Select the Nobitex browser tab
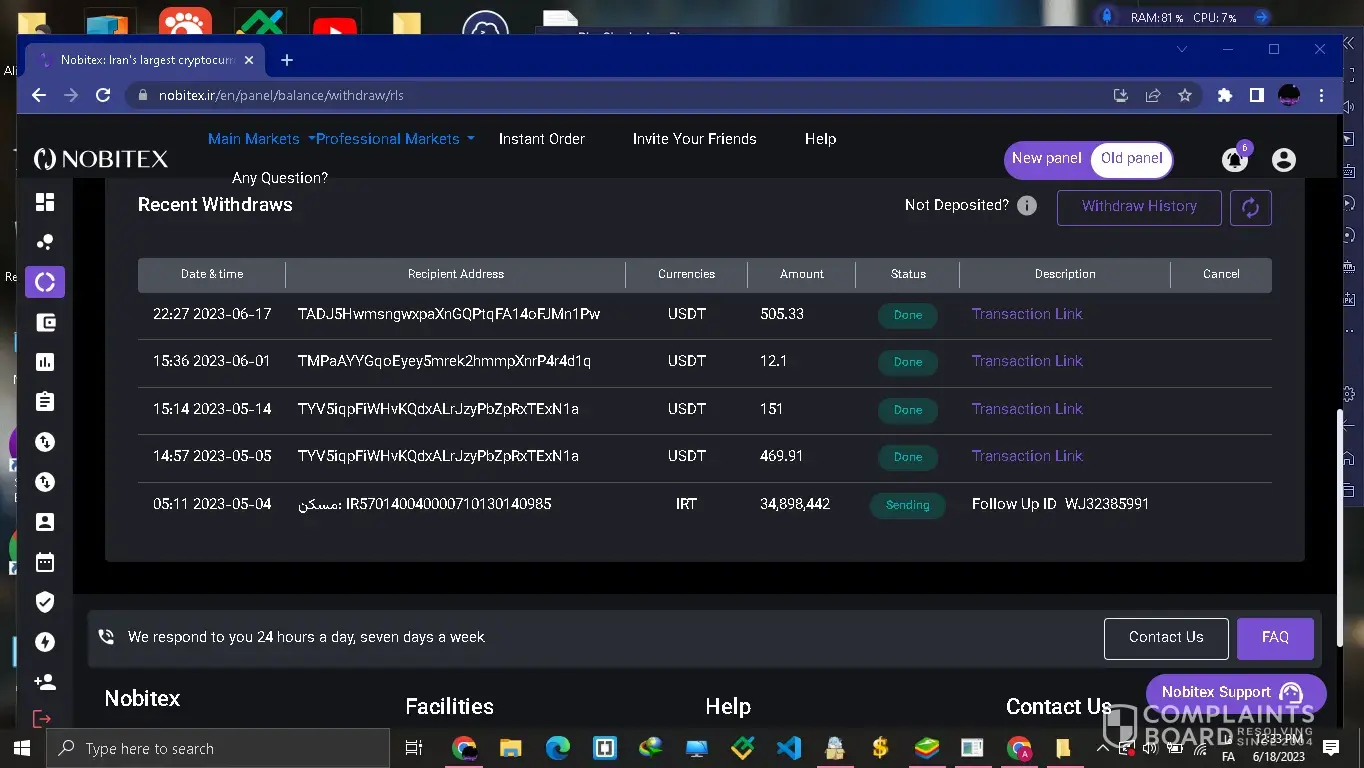 pyautogui.click(x=146, y=60)
